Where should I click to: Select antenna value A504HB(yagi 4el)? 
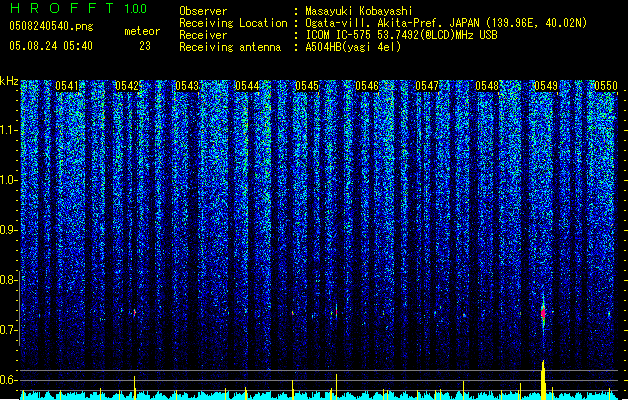pos(353,47)
